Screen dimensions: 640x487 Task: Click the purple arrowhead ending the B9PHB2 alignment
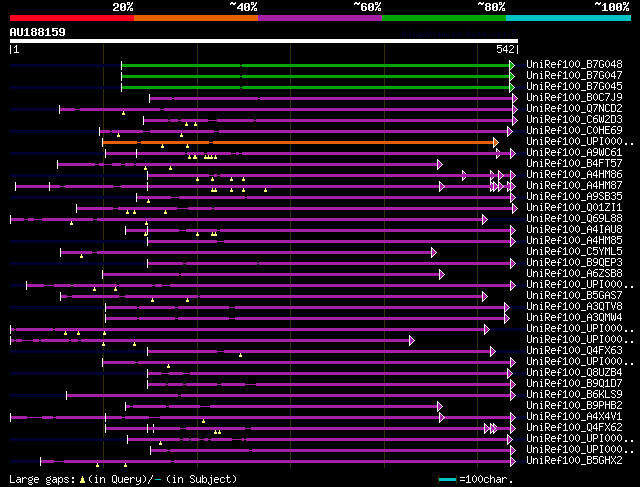[x=440, y=407]
